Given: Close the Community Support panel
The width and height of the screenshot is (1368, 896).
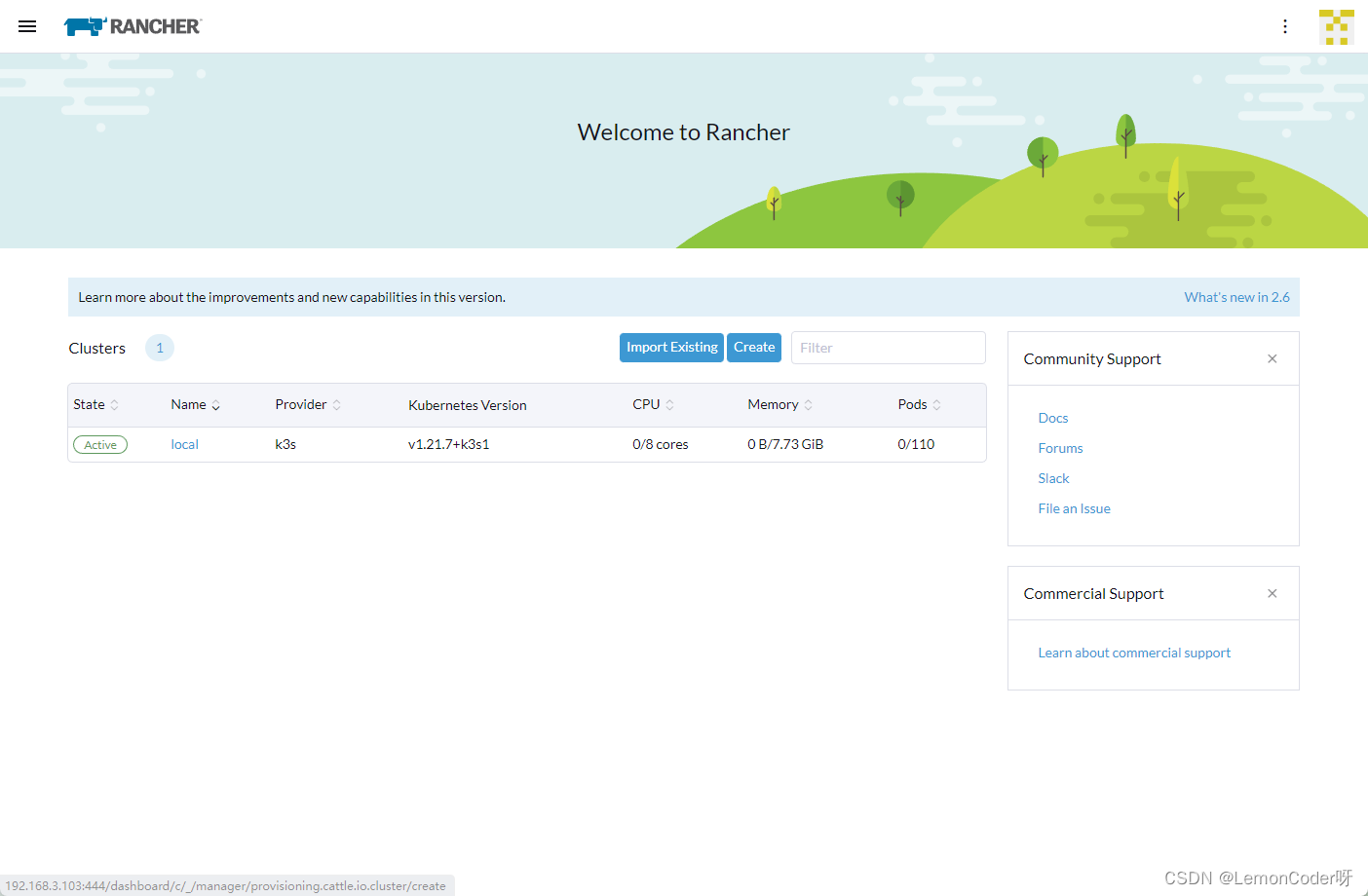Looking at the screenshot, I should coord(1272,358).
